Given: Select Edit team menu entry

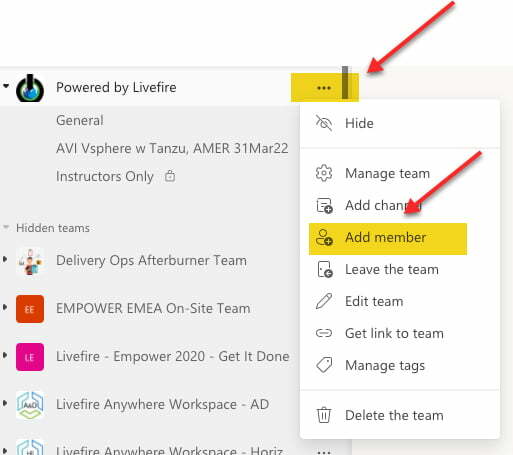Looking at the screenshot, I should point(400,301).
